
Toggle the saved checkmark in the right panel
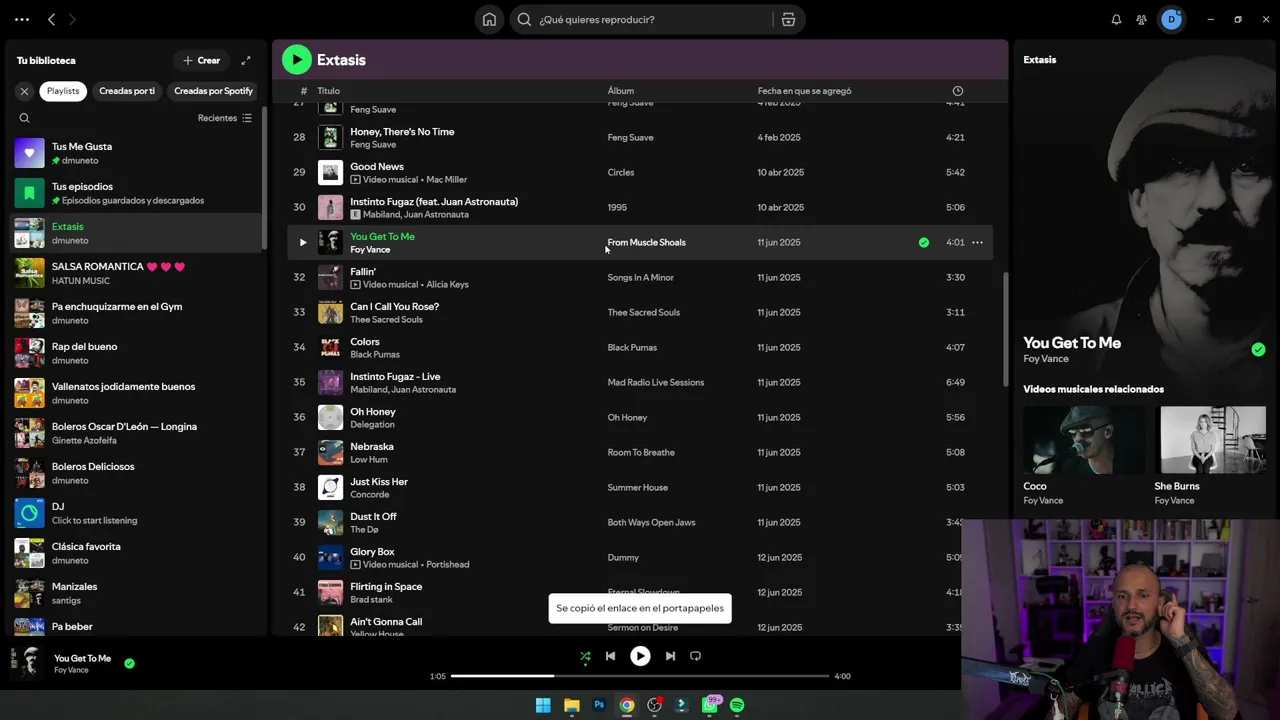click(x=1258, y=349)
